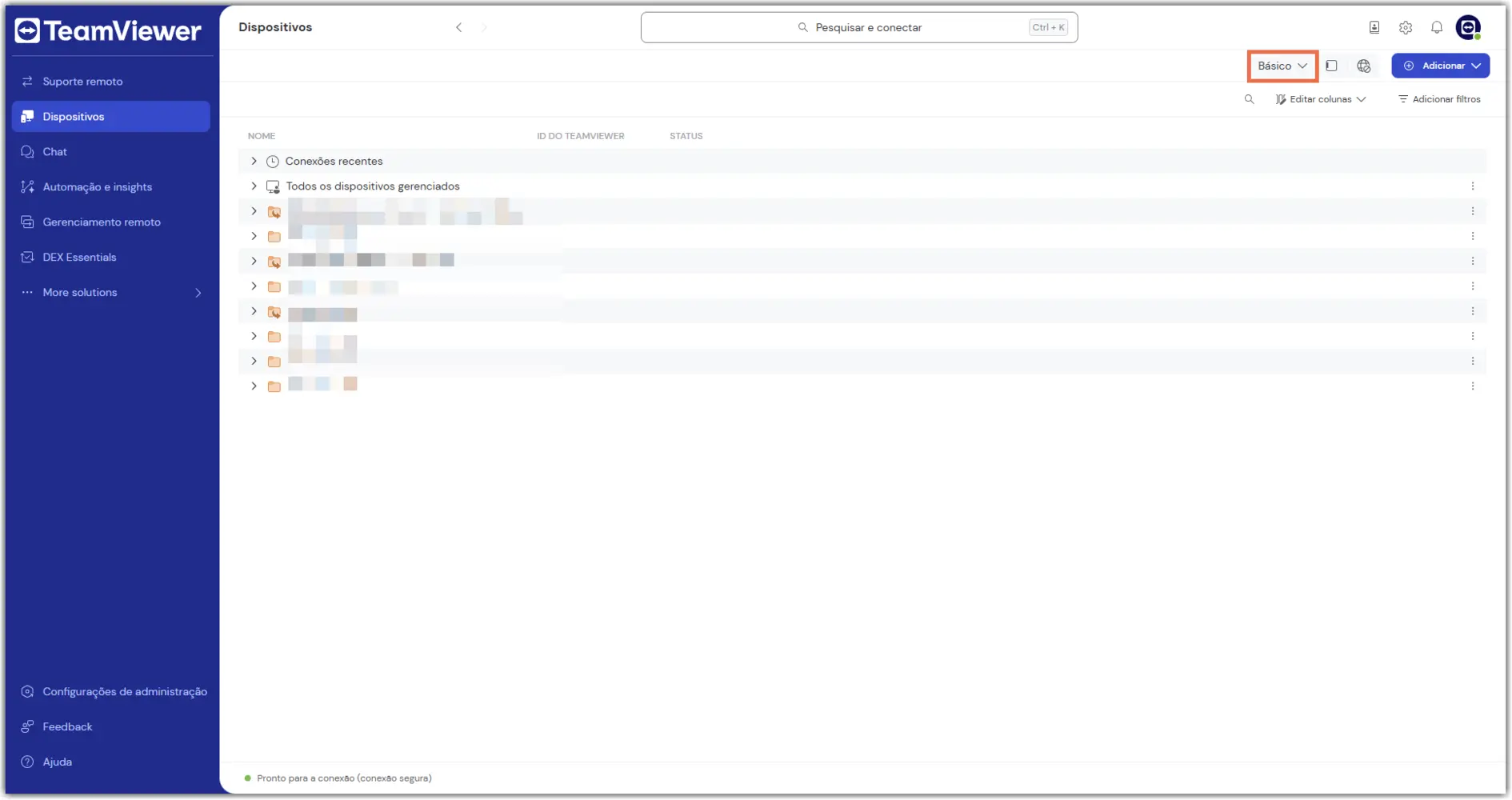
Task: Click the STATUS column header
Action: point(686,136)
